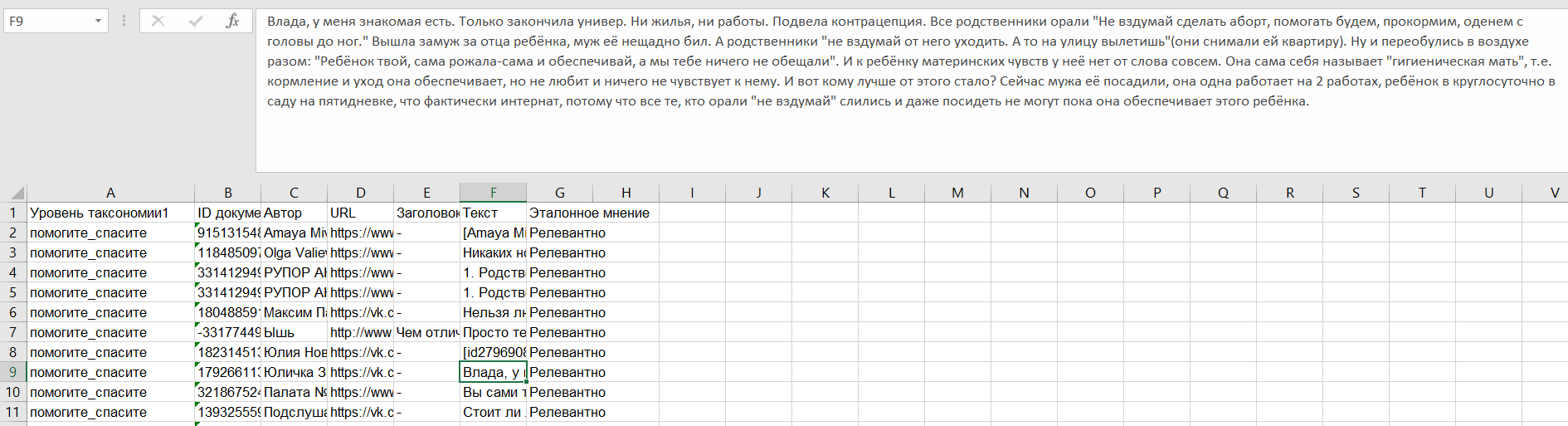Select column E header

pos(427,193)
